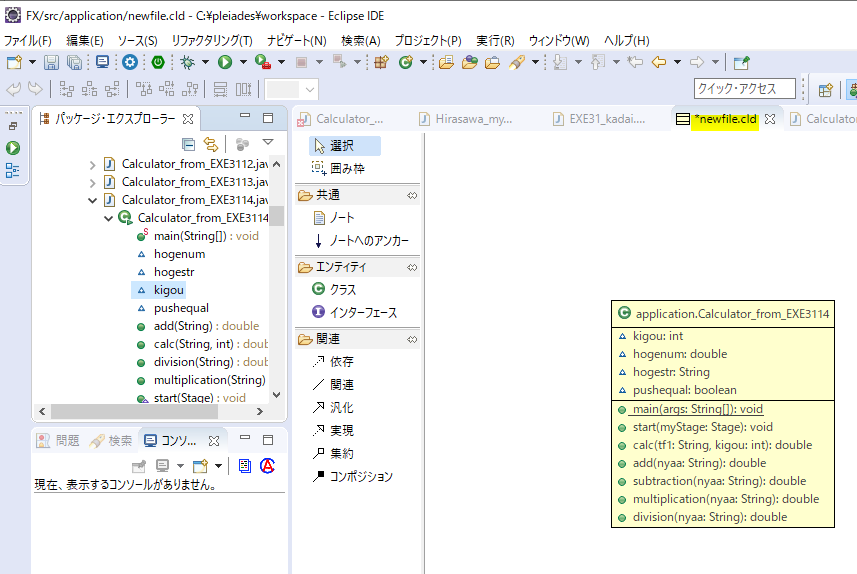Click Package Explorer scroll down arrow
The image size is (857, 574).
[x=277, y=395]
